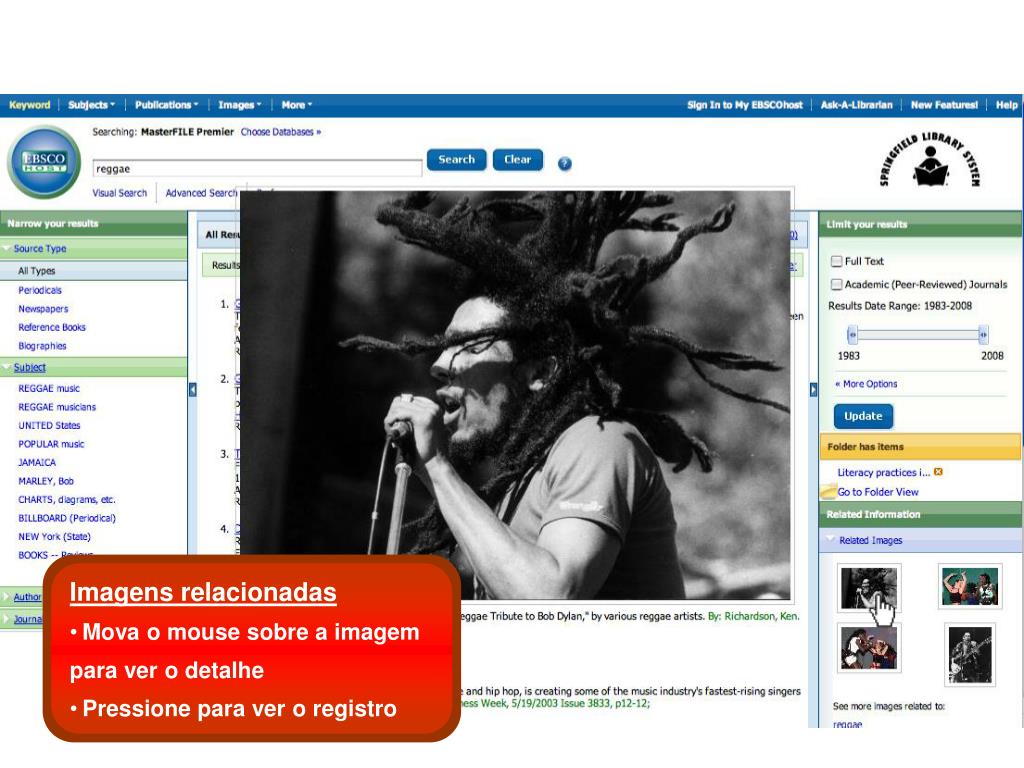Collapse right panel with the arrow handle
Screen dimensions: 1024x768
tap(813, 390)
